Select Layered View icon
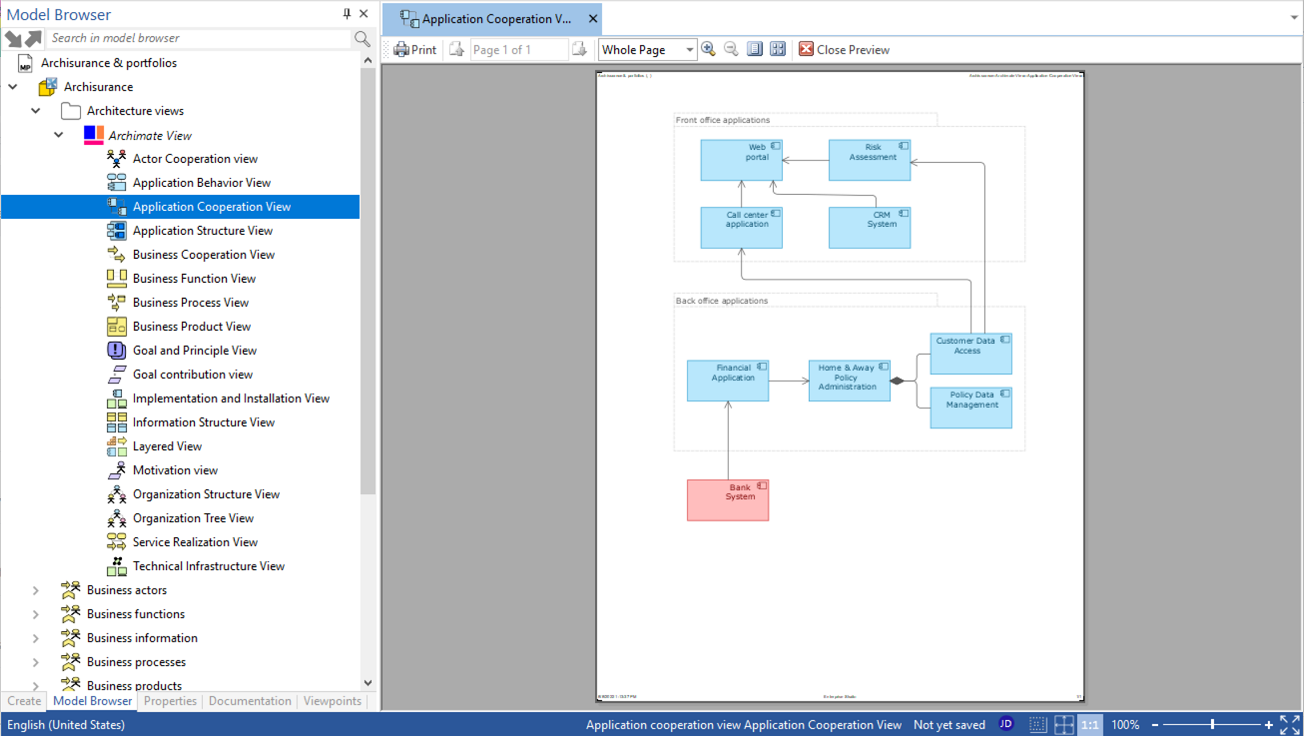This screenshot has height=736, width=1304. [117, 447]
